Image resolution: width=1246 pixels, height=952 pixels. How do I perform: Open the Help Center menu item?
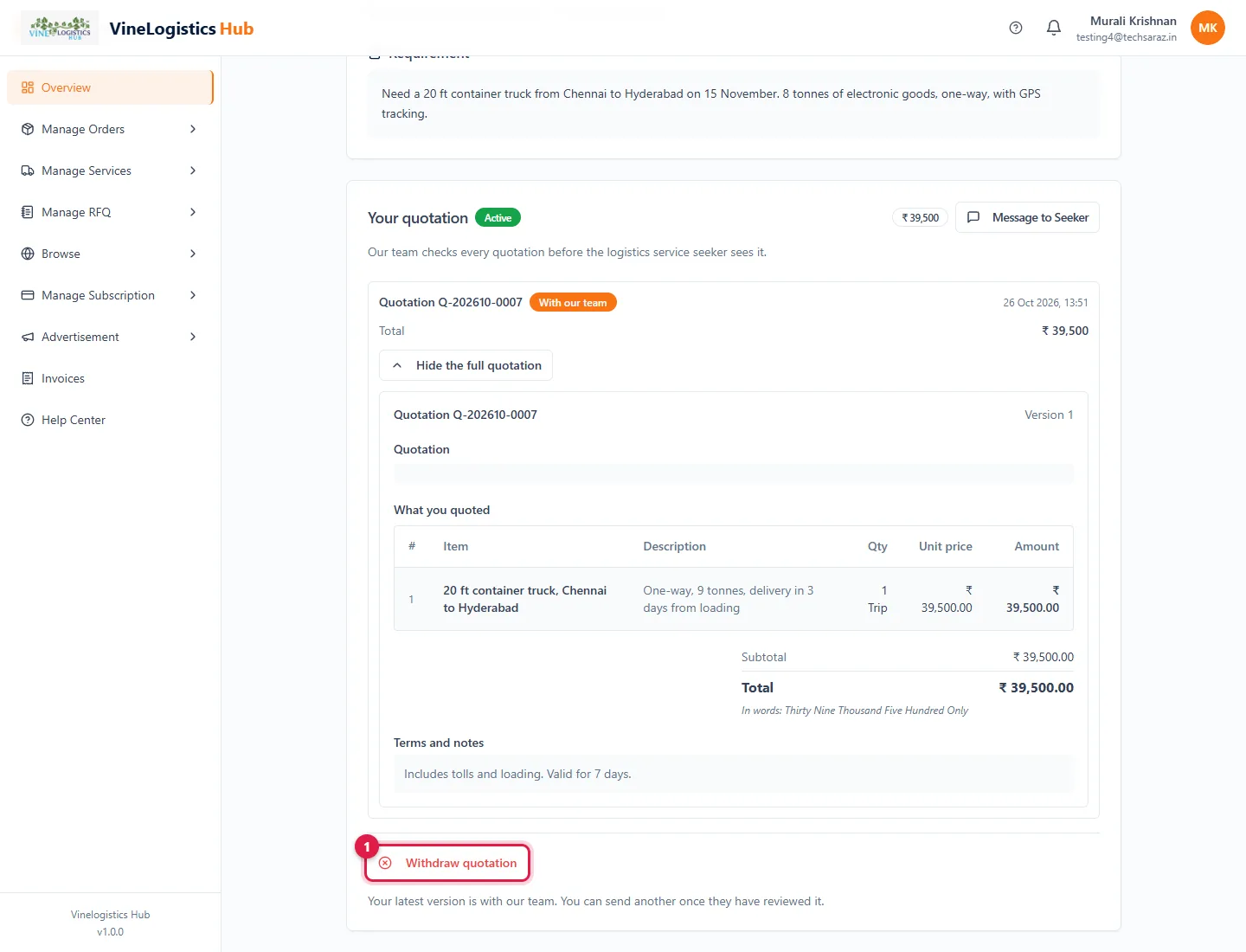point(110,420)
